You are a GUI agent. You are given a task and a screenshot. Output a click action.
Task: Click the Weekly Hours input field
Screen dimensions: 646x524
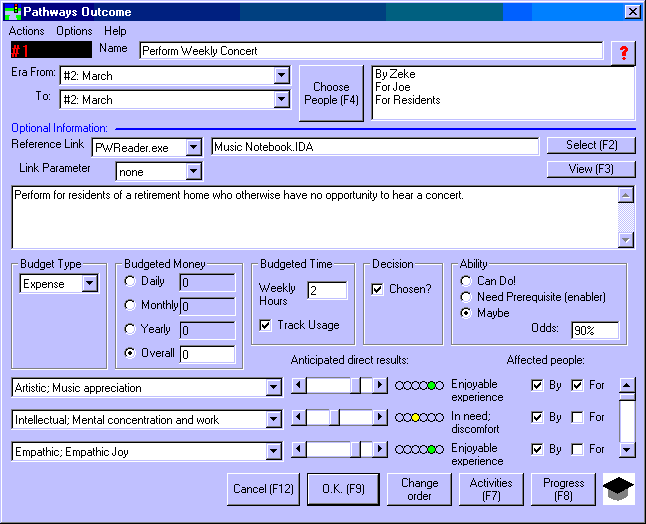coord(326,291)
